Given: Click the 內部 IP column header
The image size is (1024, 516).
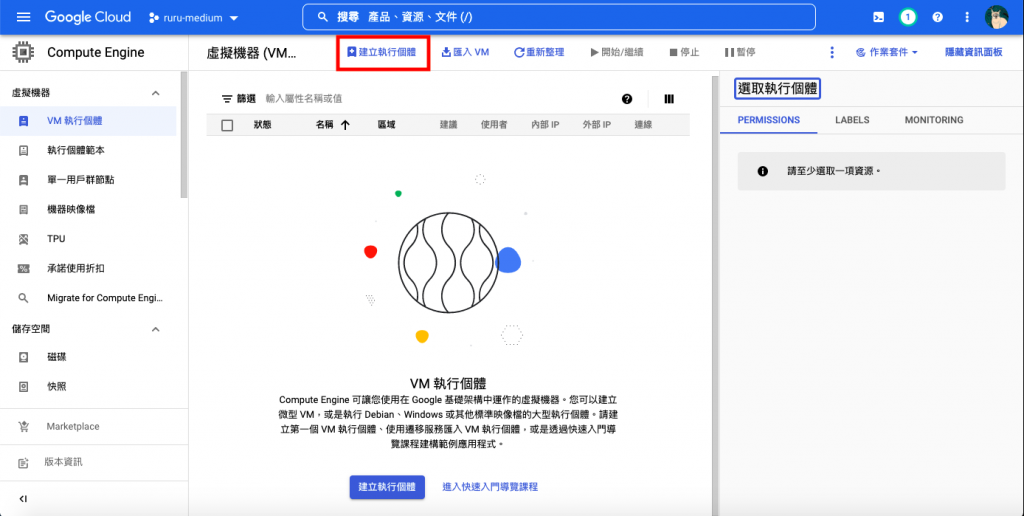Looking at the screenshot, I should tap(545, 125).
